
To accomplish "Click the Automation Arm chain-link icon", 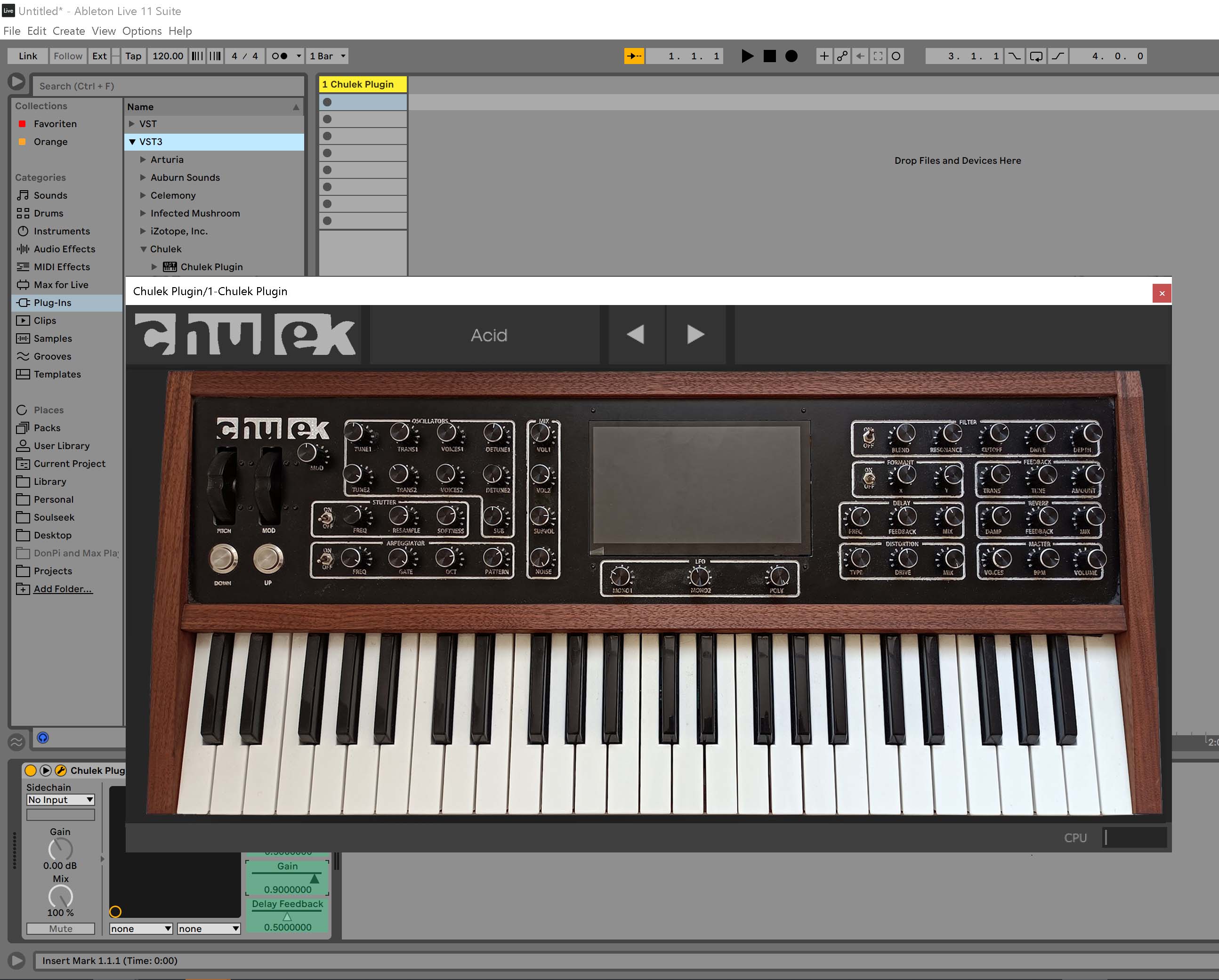I will [842, 56].
